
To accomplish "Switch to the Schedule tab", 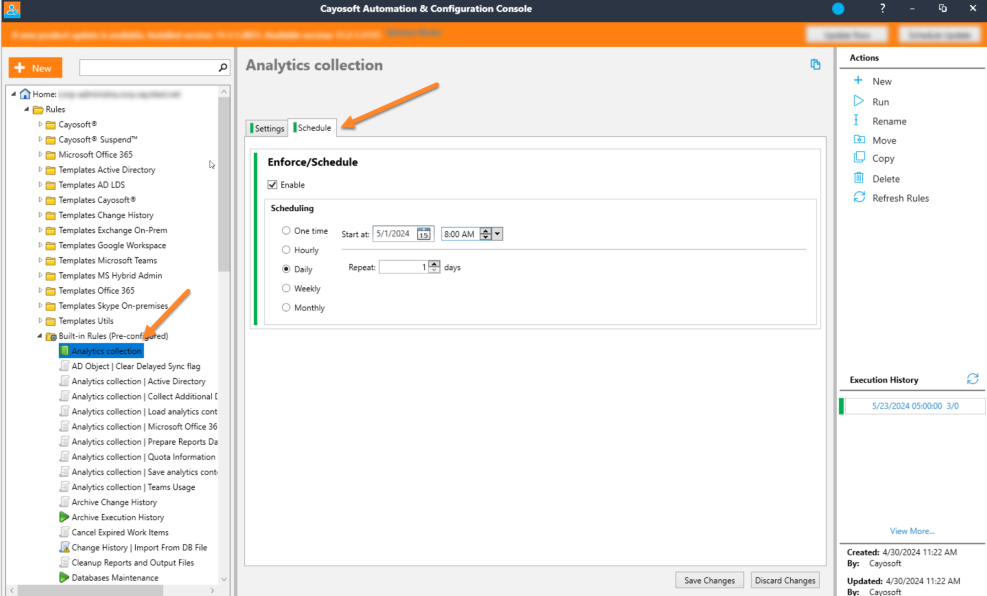I will click(x=312, y=127).
